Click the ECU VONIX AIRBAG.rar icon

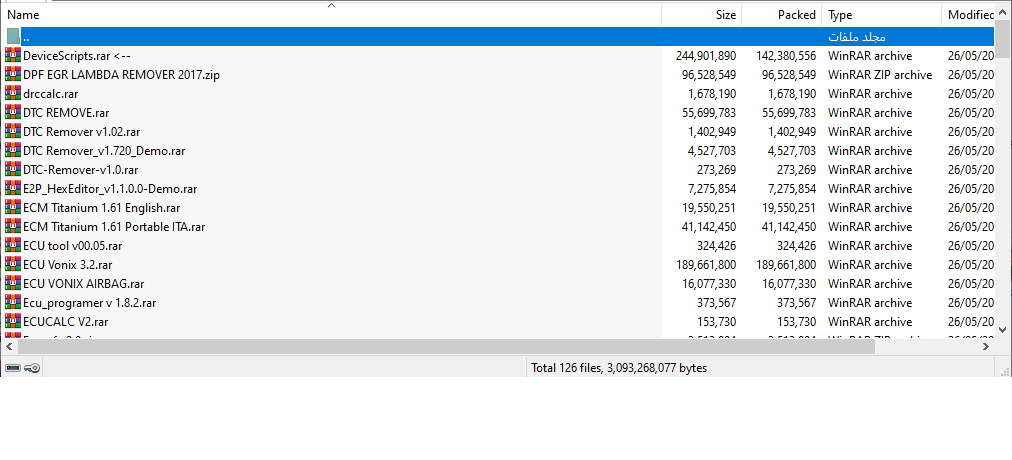[x=13, y=284]
